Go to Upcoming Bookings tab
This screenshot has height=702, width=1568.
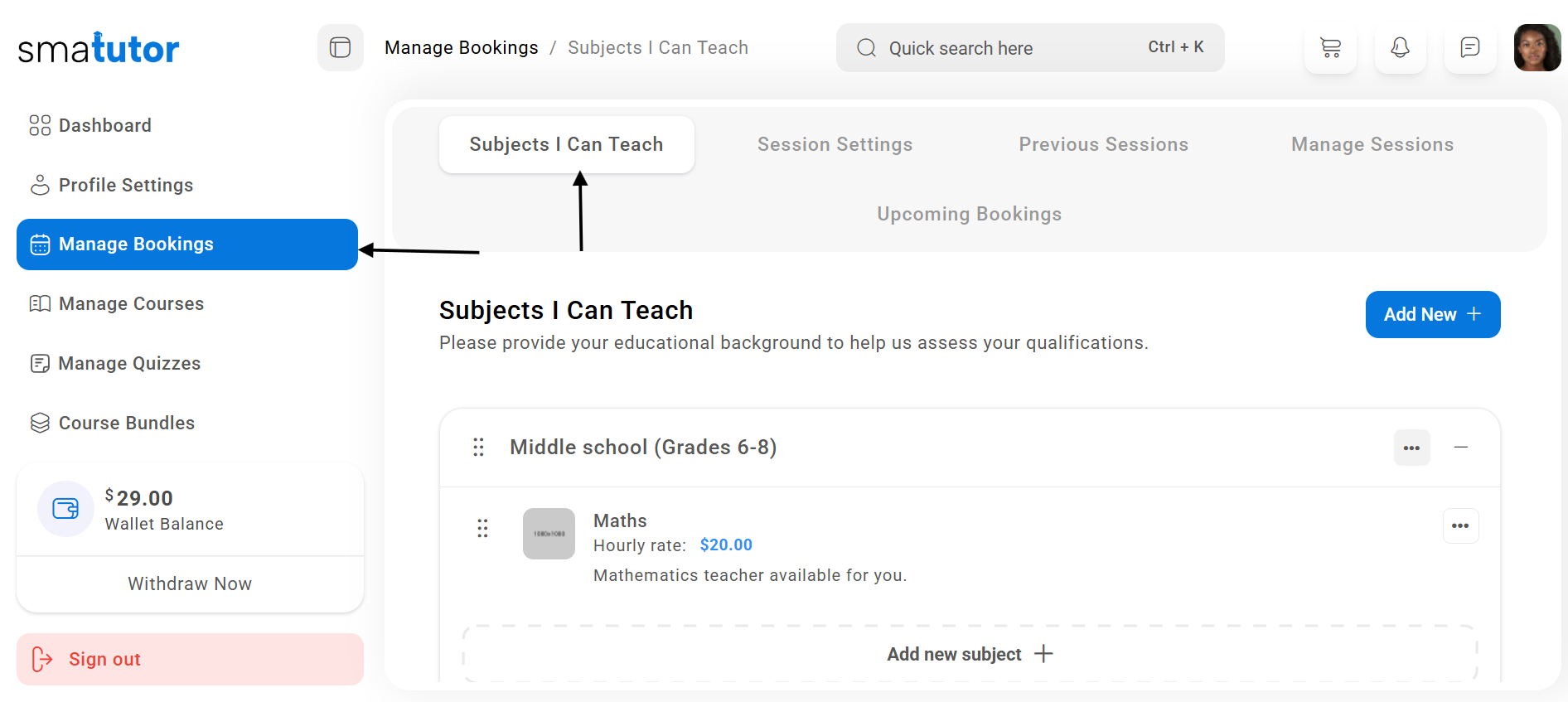click(x=969, y=214)
